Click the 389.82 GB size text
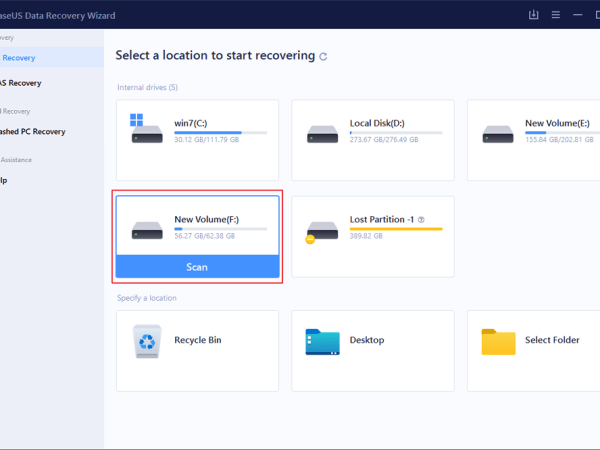The height and width of the screenshot is (450, 600). pyautogui.click(x=366, y=236)
